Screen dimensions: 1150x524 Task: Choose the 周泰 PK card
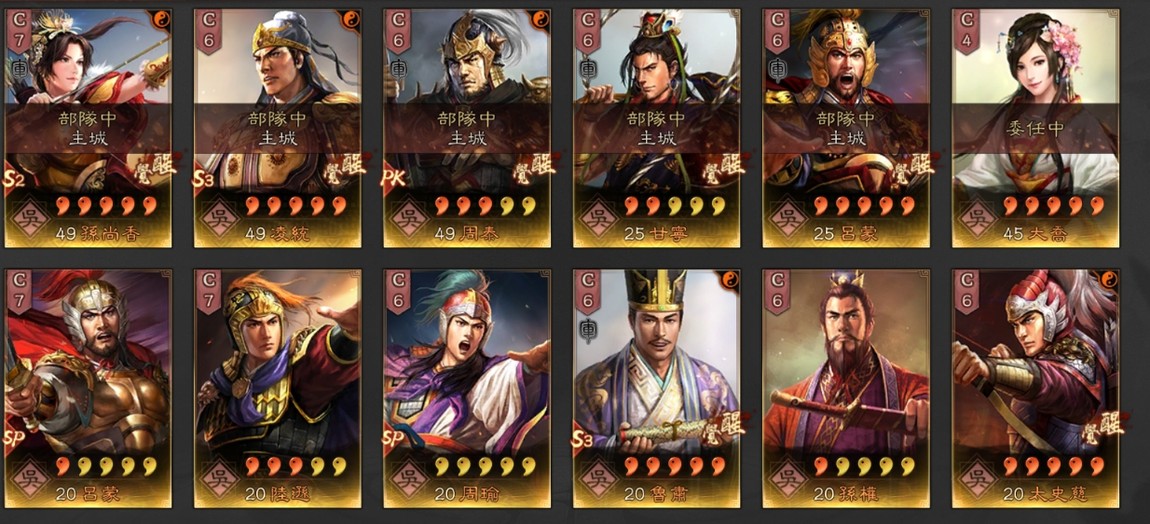point(466,128)
